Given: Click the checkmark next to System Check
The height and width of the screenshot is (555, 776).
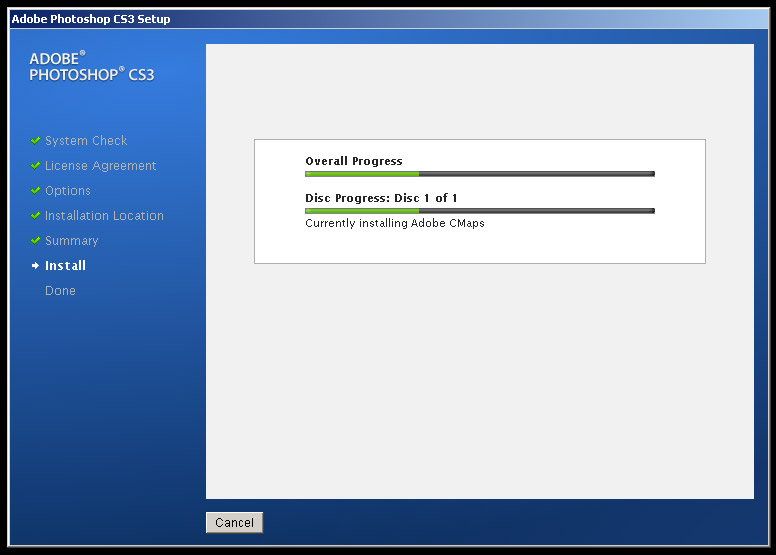Looking at the screenshot, I should [35, 141].
